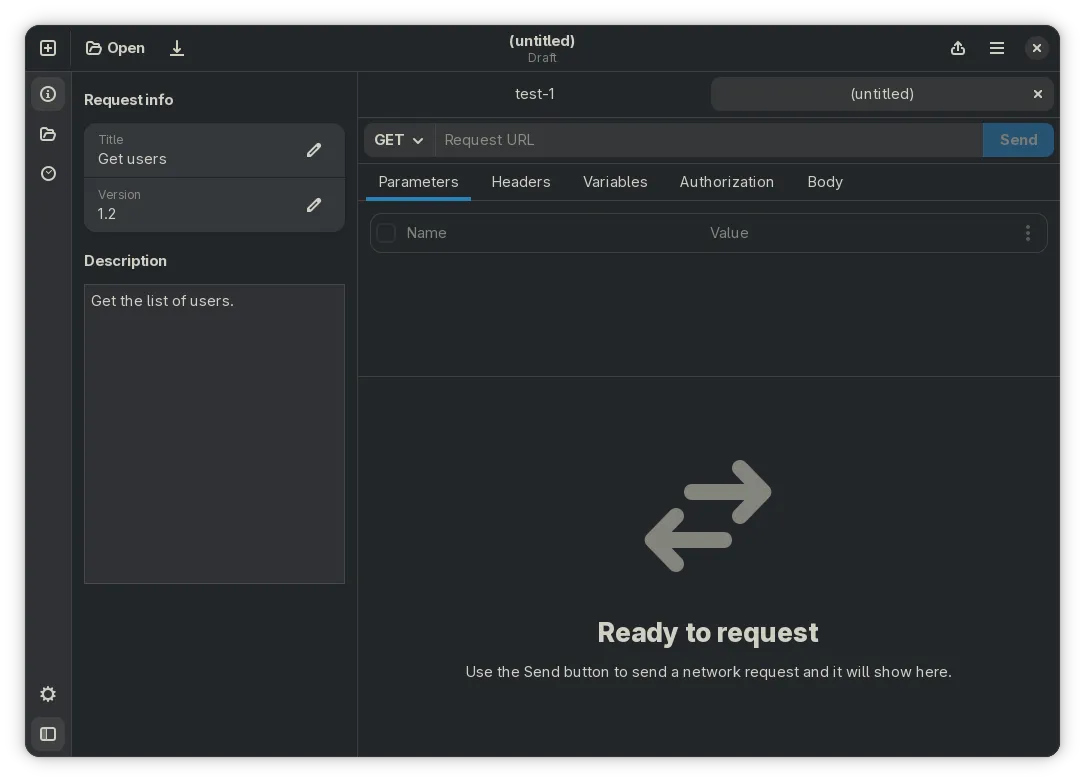Enable the checkbox on the parameter row
1085x782 pixels.
coord(386,233)
